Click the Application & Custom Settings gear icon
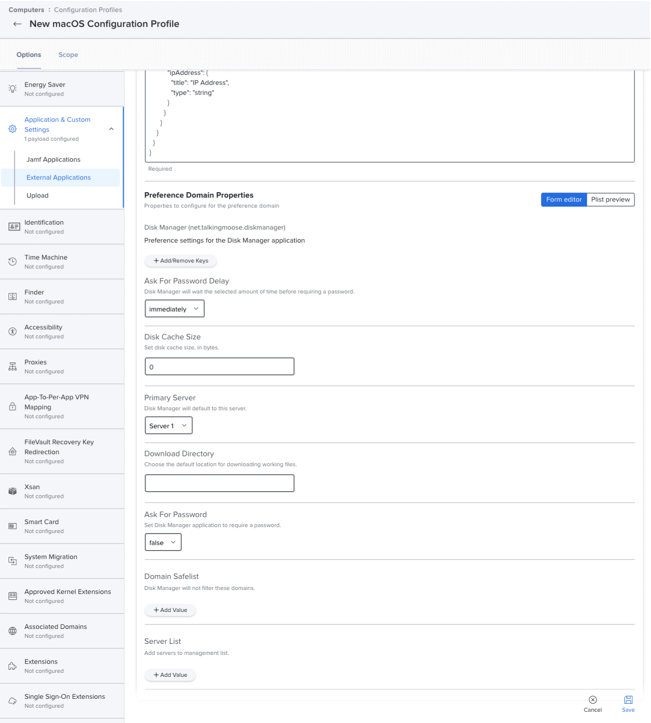651x723 pixels. (12, 129)
